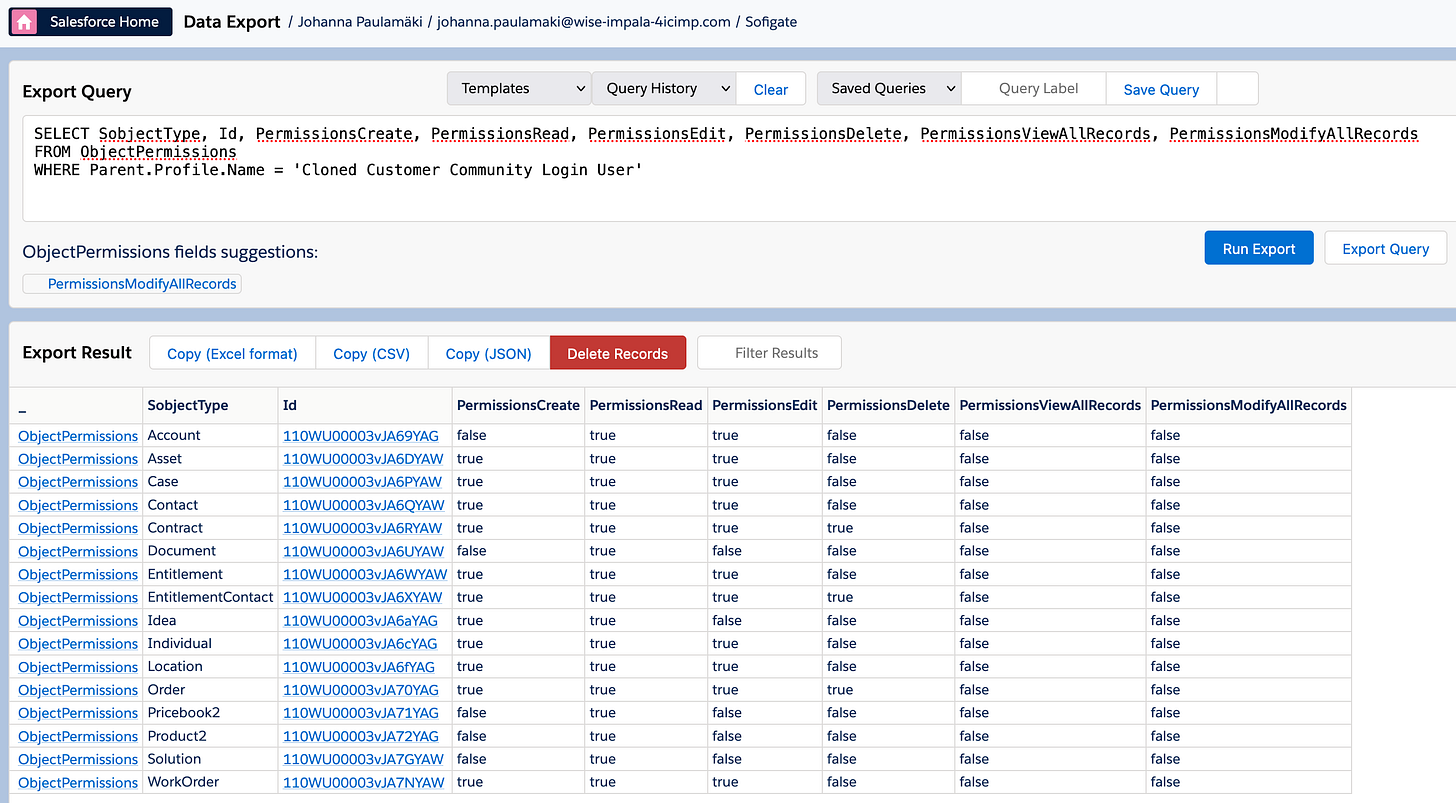Open record Id 110WU00003vJA71YAG
Viewport: 1456px width, 803px height.
point(361,713)
